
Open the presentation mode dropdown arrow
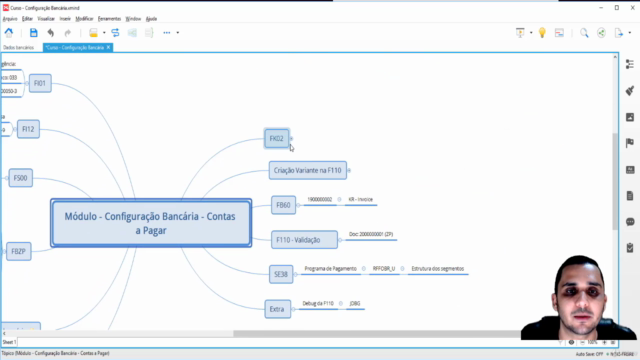pyautogui.click(x=531, y=33)
